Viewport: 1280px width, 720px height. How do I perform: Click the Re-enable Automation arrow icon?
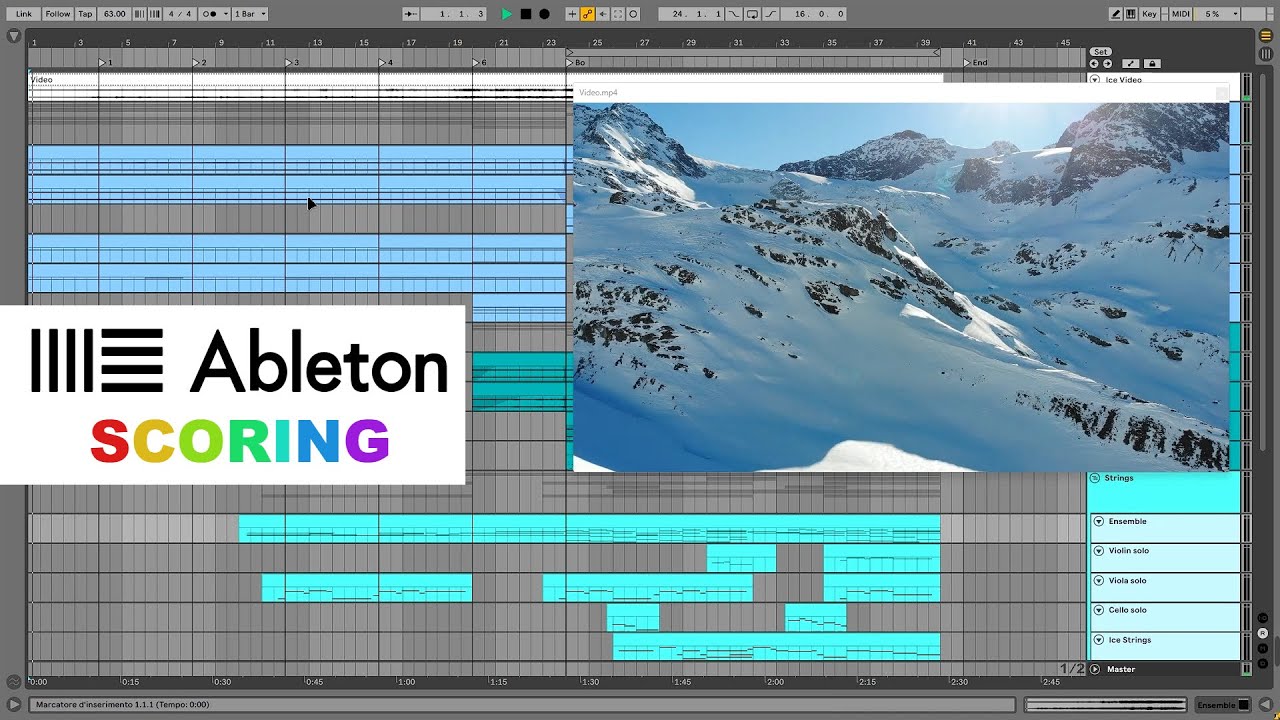602,14
